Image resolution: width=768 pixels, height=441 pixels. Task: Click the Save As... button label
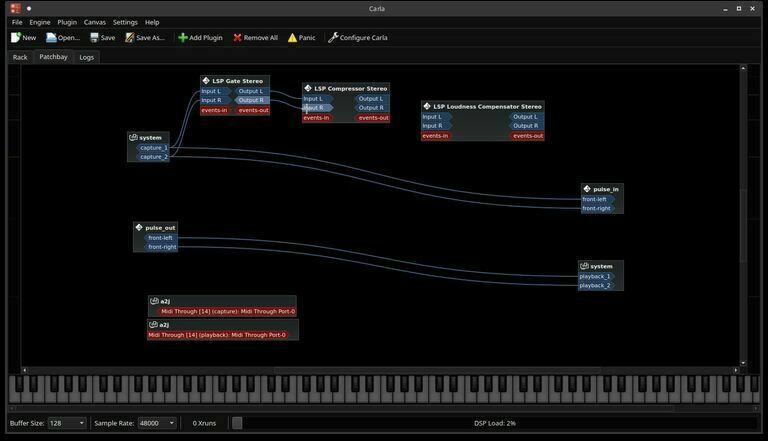150,38
